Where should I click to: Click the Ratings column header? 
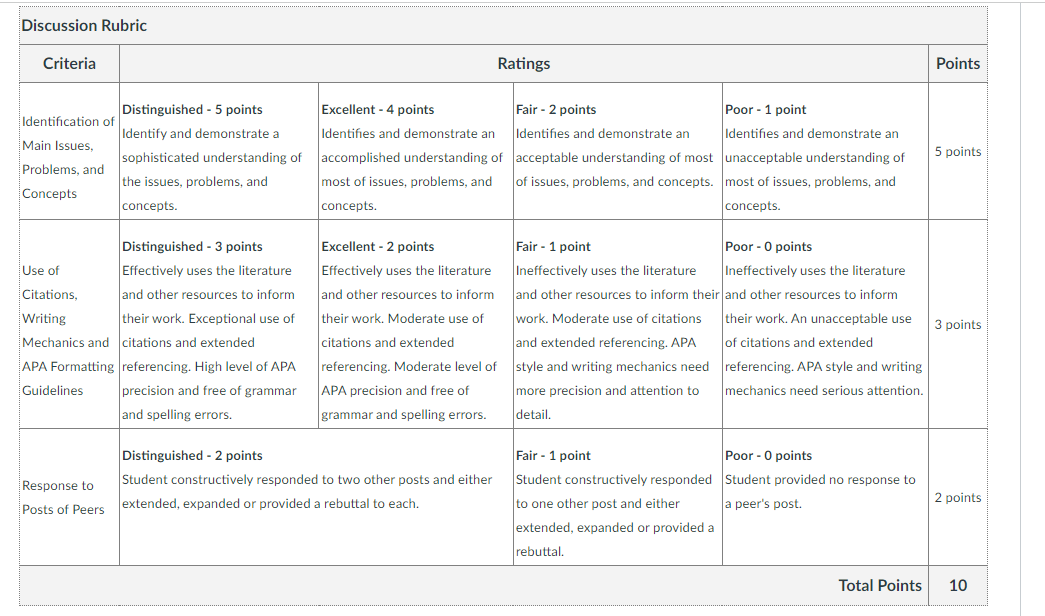[x=524, y=63]
